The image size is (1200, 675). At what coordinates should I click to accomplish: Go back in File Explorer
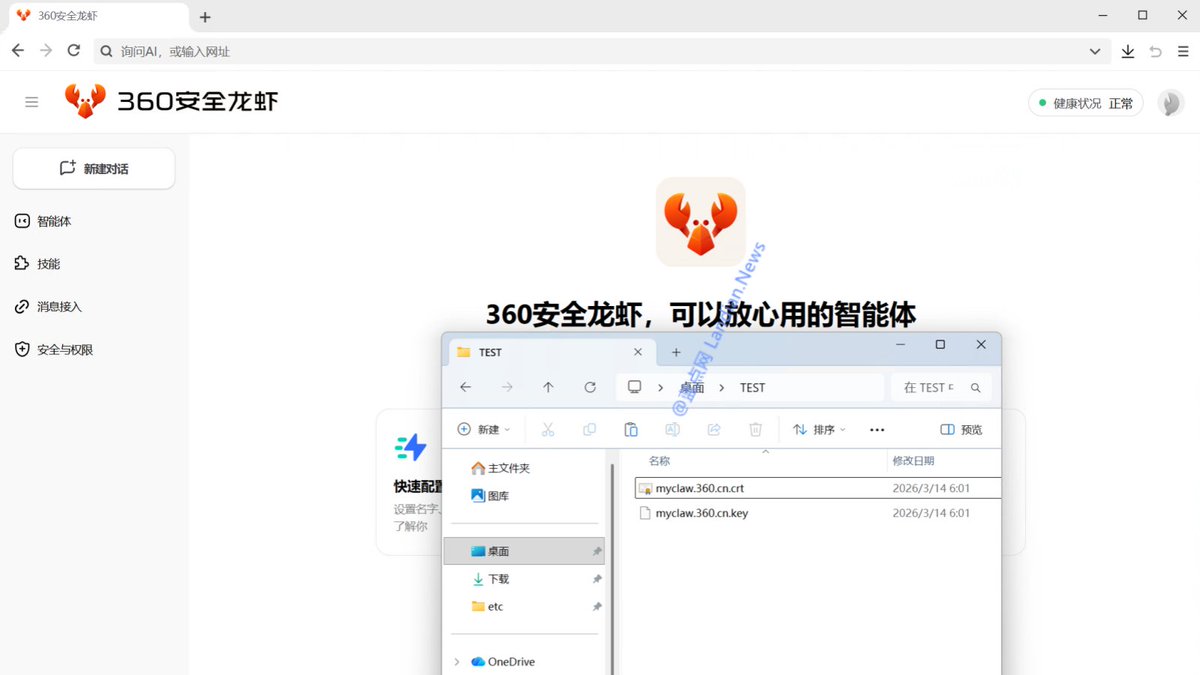pos(465,387)
